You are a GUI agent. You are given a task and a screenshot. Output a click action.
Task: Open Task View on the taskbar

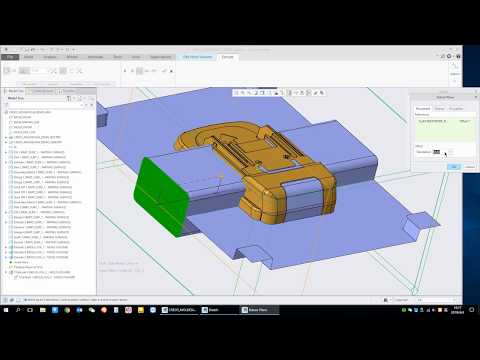tap(30, 310)
